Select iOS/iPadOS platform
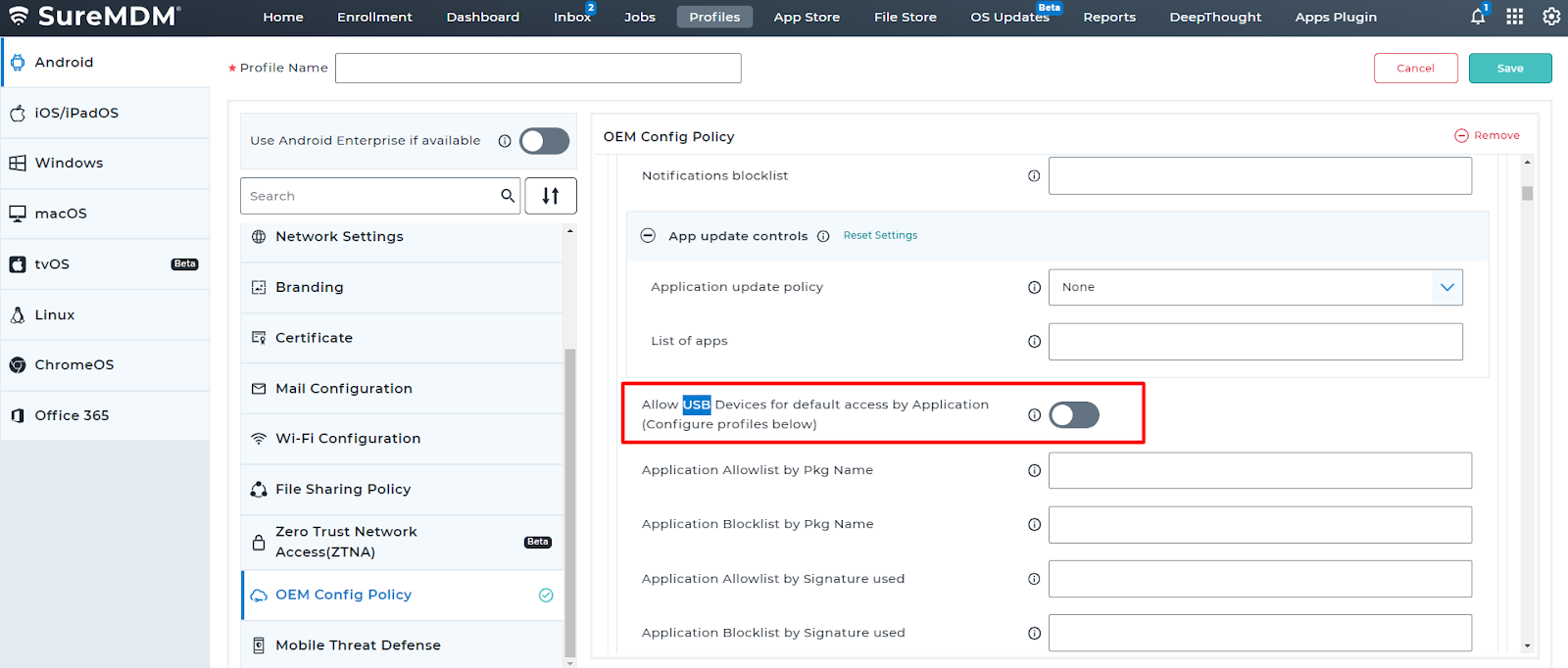The width and height of the screenshot is (1568, 668). [x=105, y=113]
